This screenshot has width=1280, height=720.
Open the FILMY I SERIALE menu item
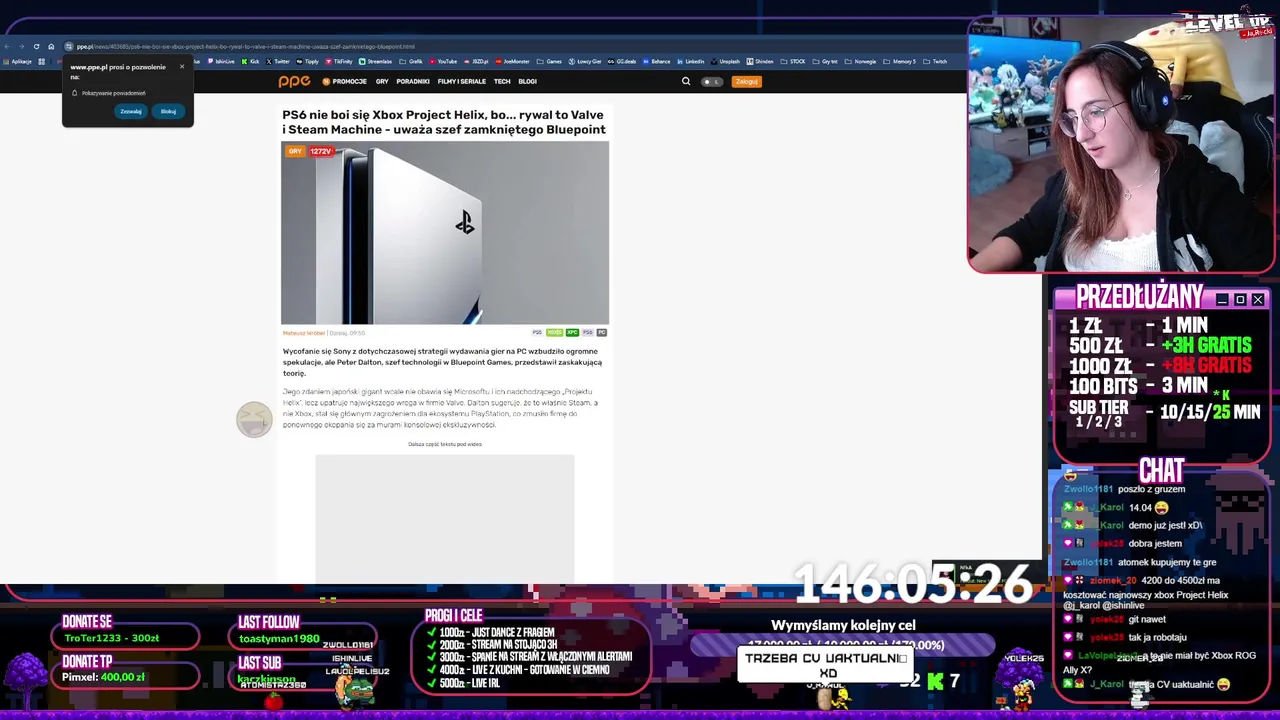pyautogui.click(x=462, y=81)
